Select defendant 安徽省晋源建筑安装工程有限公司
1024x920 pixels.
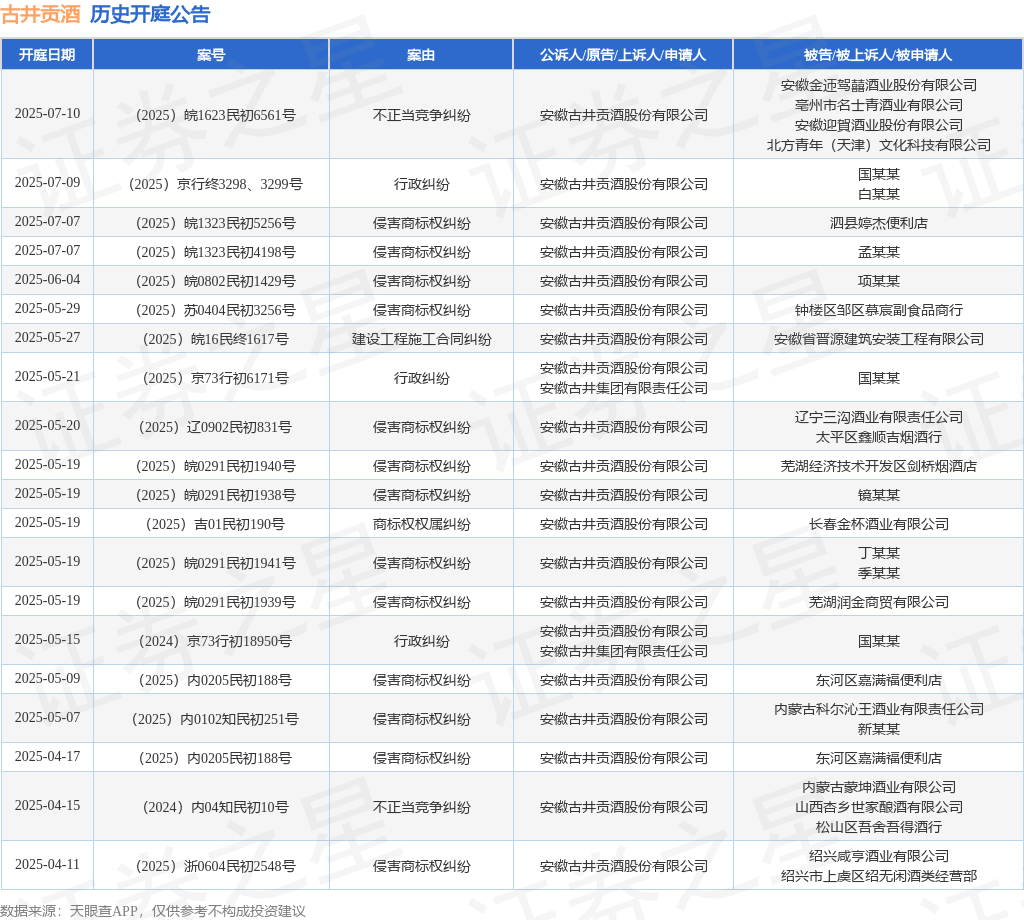pos(879,340)
